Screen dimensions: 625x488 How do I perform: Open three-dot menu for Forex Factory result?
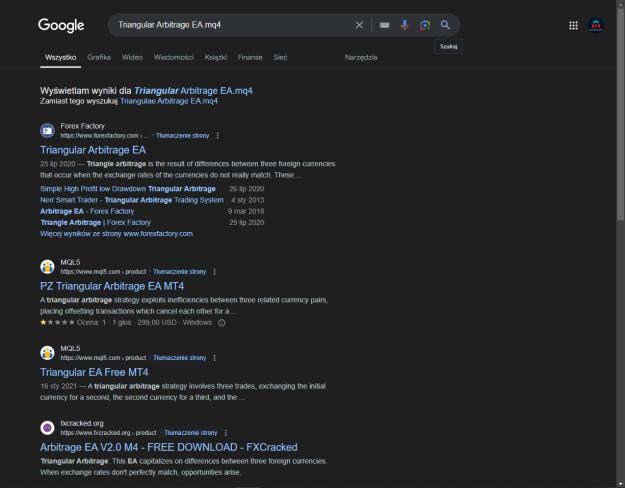pyautogui.click(x=218, y=136)
